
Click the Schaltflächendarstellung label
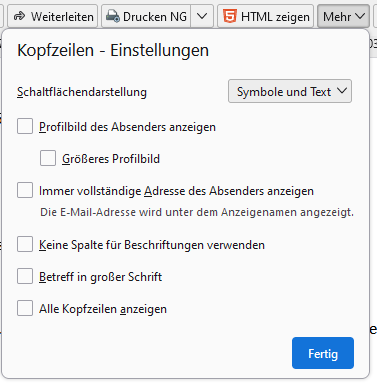tap(82, 92)
